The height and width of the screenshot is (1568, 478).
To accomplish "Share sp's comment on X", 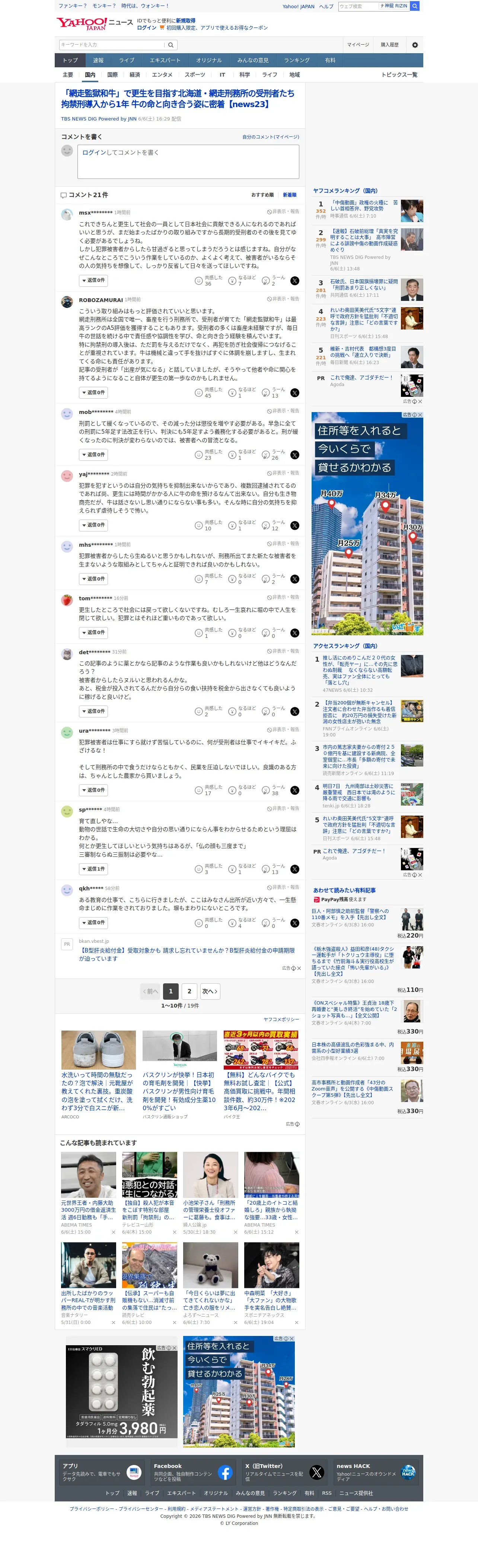I will coord(295,869).
